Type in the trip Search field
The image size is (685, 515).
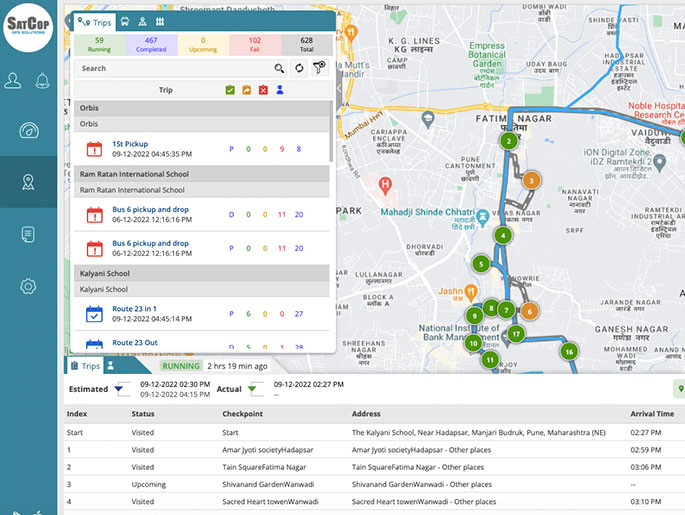point(175,68)
